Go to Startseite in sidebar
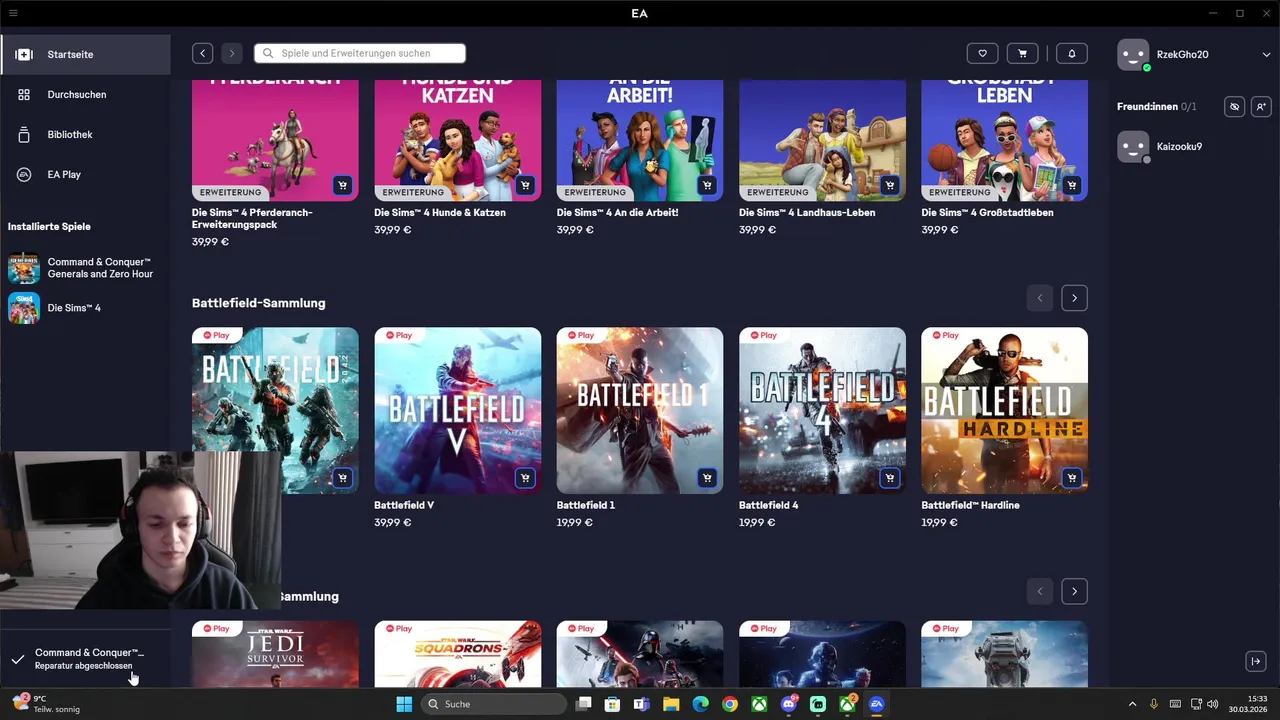 85,54
